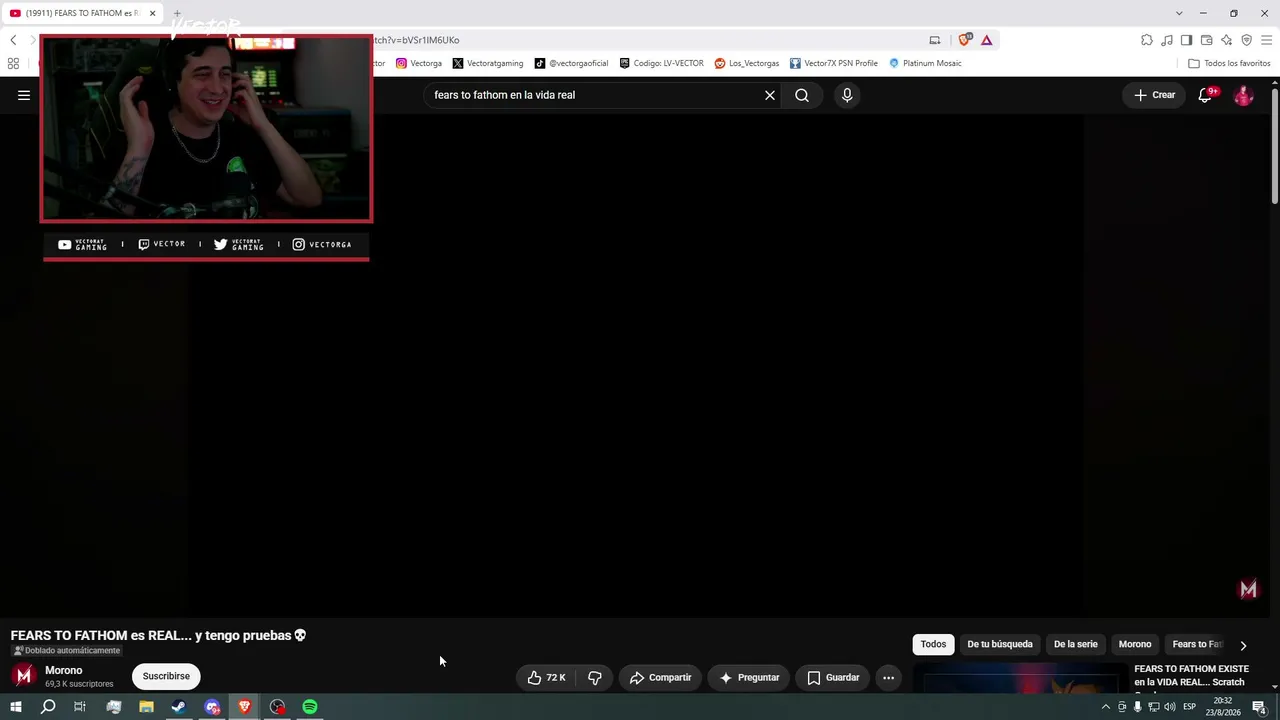This screenshot has height=720, width=1280.
Task: Open the YouTube guide hamburger menu
Action: point(24,95)
